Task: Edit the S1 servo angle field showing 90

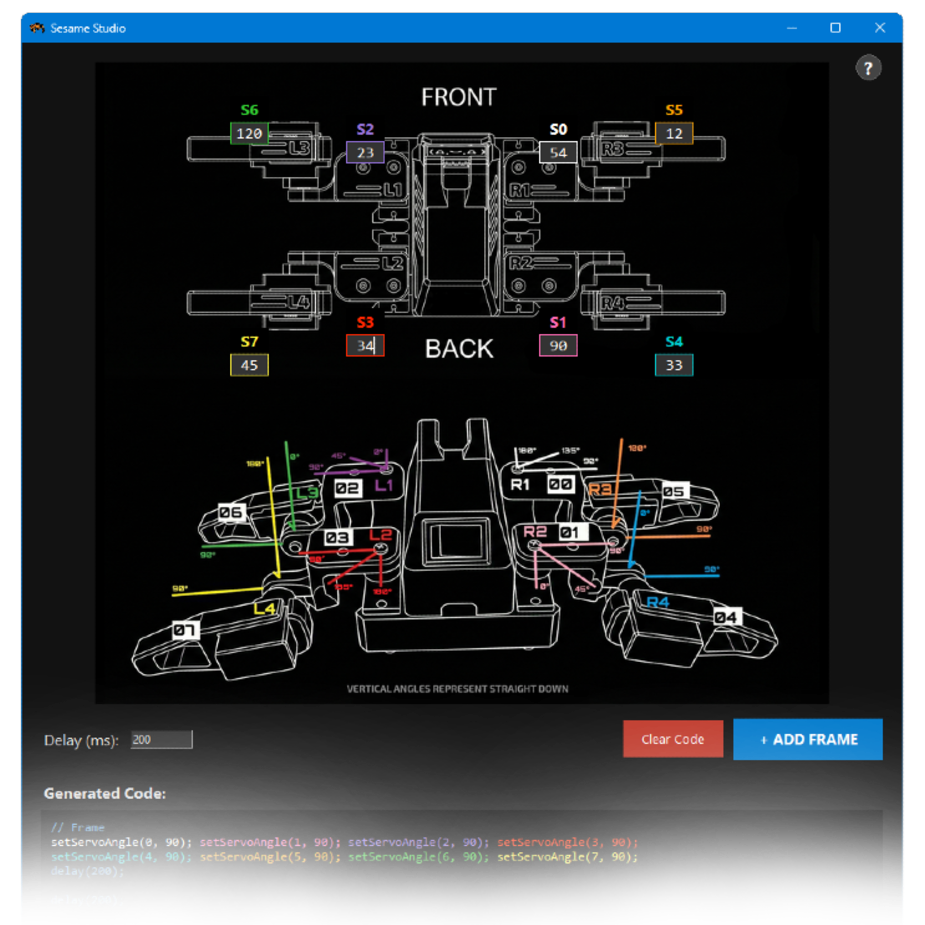Action: pyautogui.click(x=558, y=346)
